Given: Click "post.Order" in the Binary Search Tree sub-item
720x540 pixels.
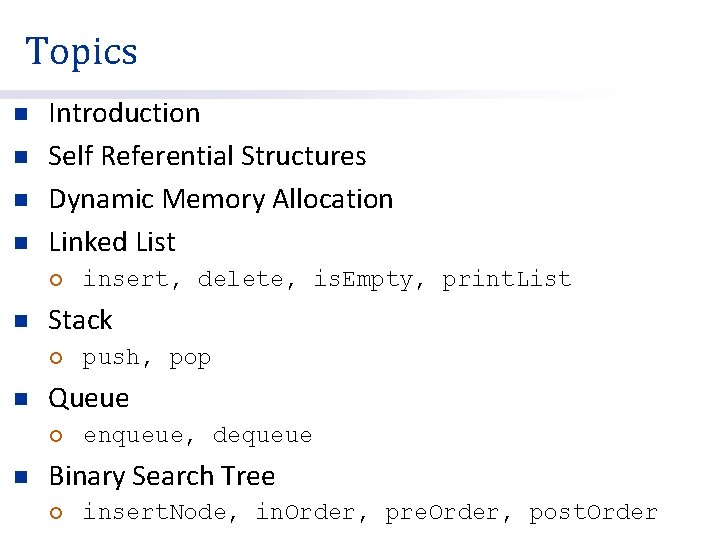Looking at the screenshot, I should point(593,513).
